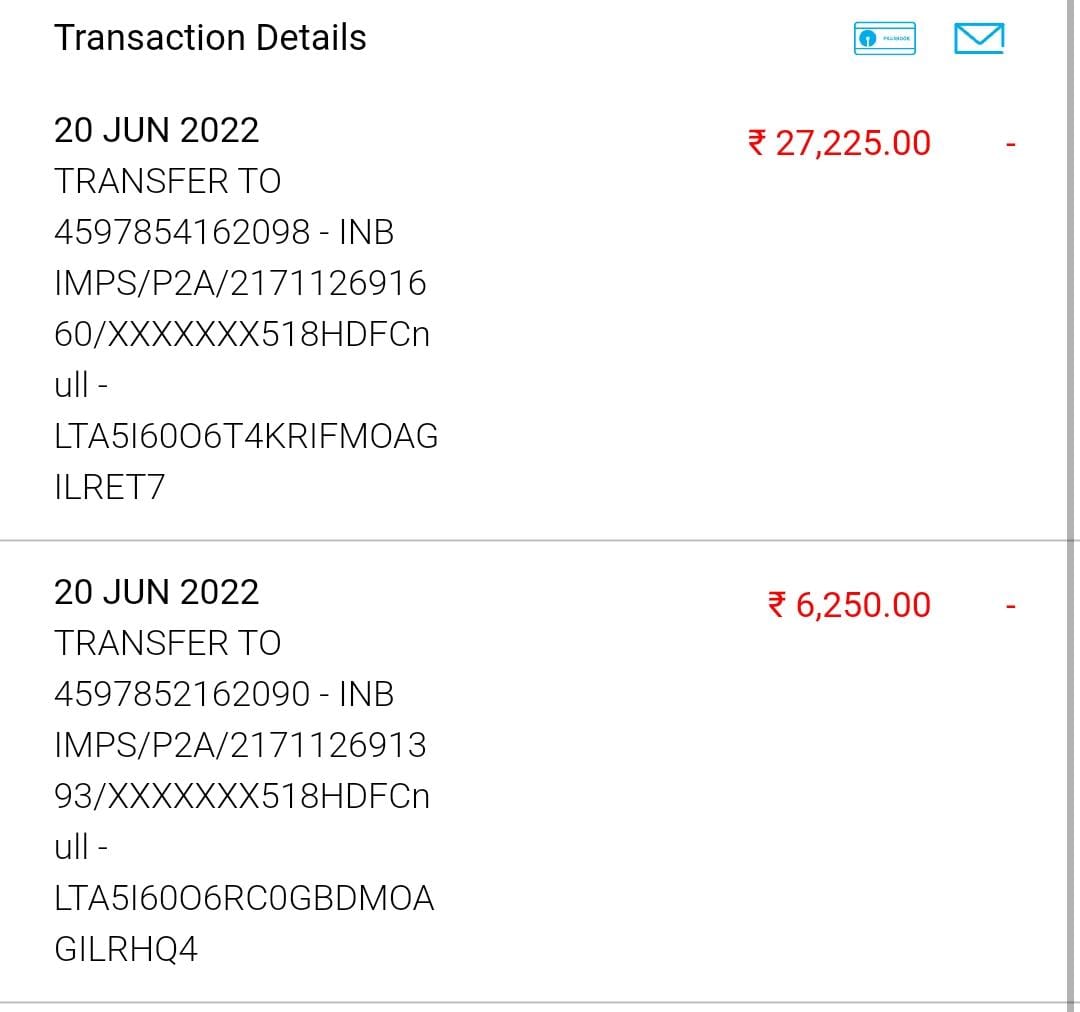
Task: Select the ₹ 27,225.00 debit amount
Action: click(839, 143)
